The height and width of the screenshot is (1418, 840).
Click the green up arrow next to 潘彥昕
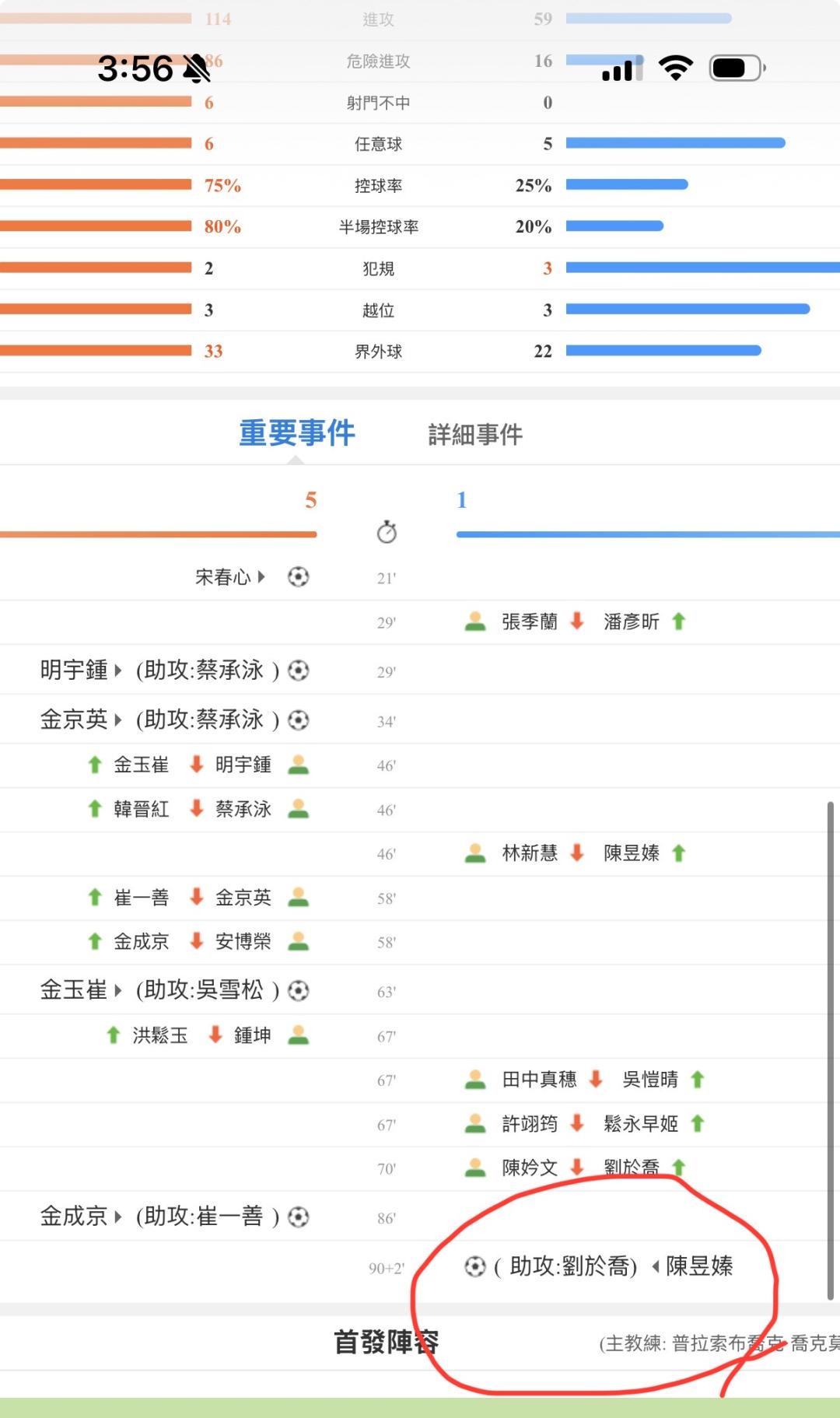pyautogui.click(x=678, y=621)
